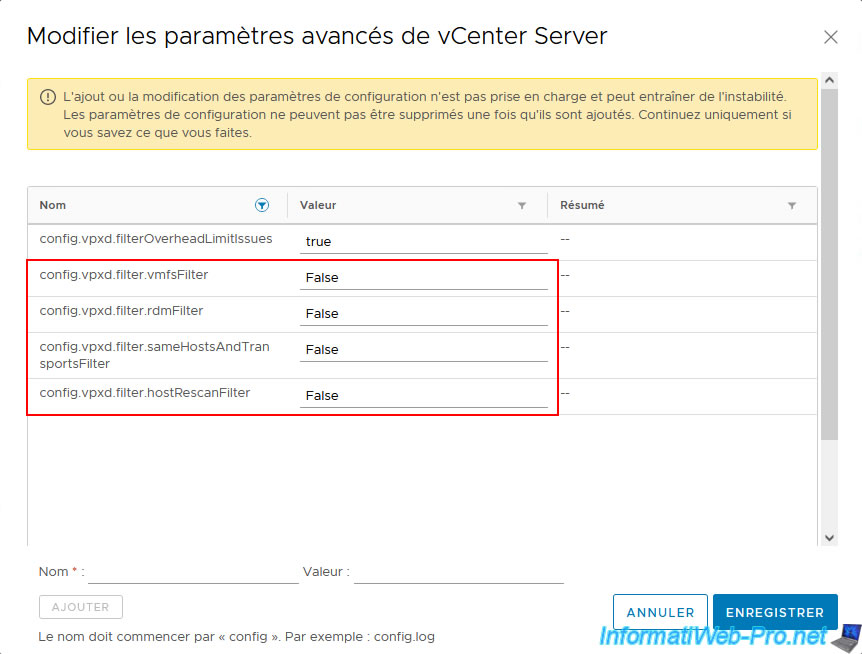
Task: Edit value of sameHostsAndTransportsFilter
Action: [423, 350]
